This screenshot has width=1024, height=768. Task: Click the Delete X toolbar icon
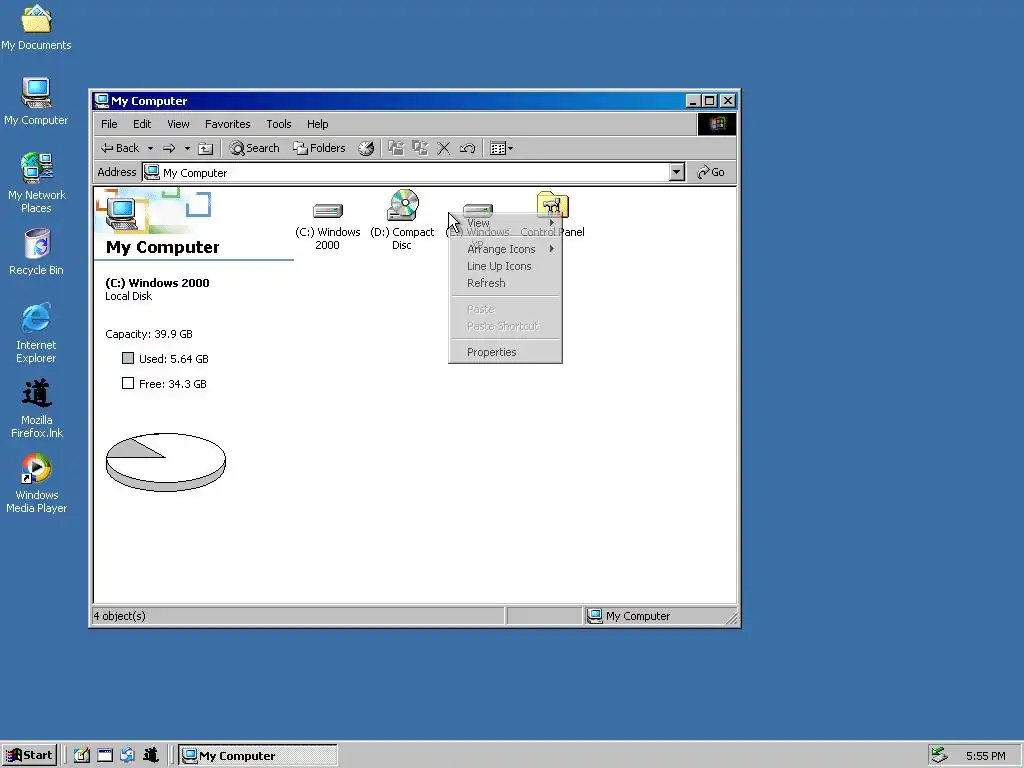tap(443, 148)
